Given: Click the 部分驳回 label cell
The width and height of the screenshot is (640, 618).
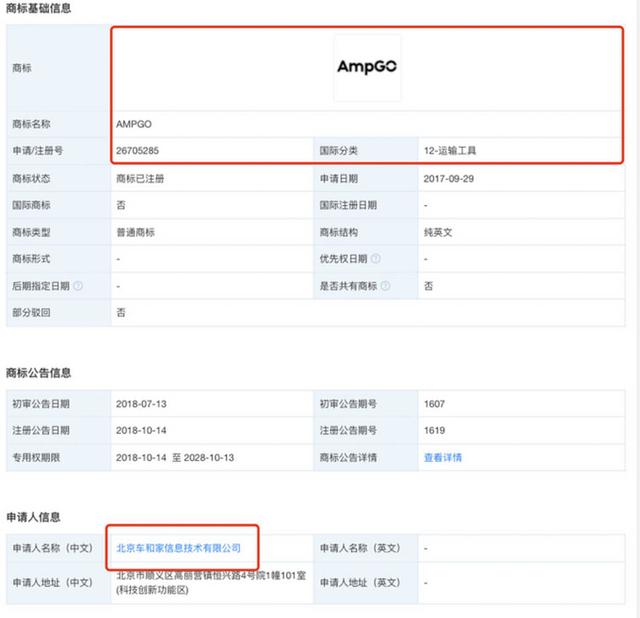Looking at the screenshot, I should pos(59,312).
